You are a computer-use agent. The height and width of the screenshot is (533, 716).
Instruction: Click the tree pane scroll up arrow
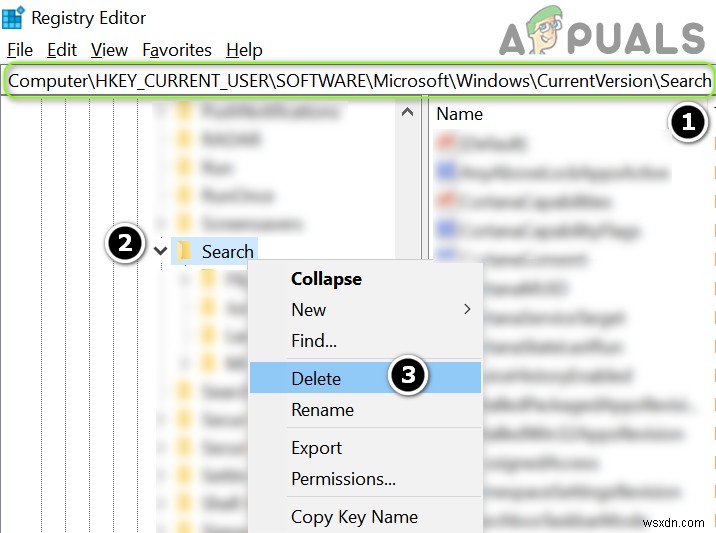tap(407, 112)
